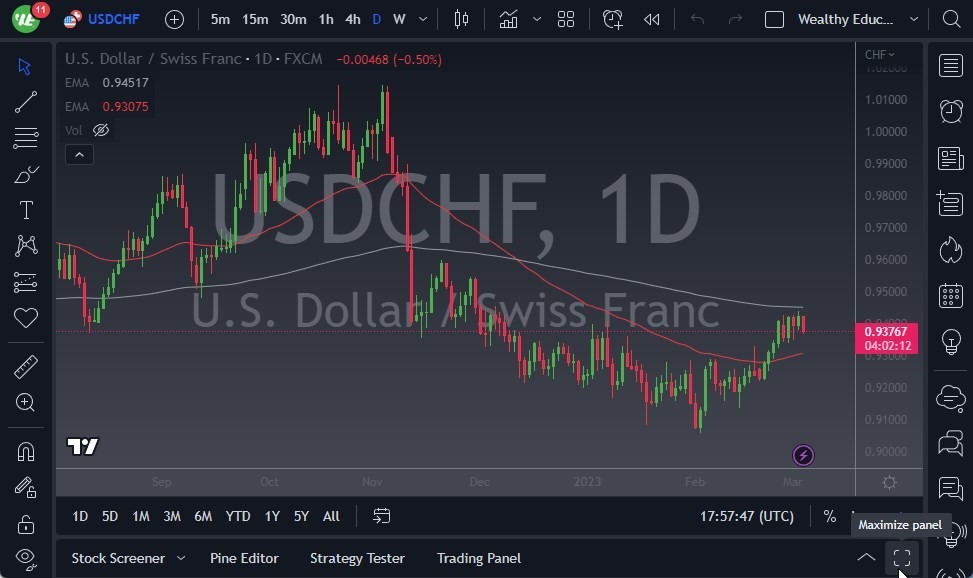Screen dimensions: 973x578
Task: Lock all drawing tools
Action: [26, 523]
